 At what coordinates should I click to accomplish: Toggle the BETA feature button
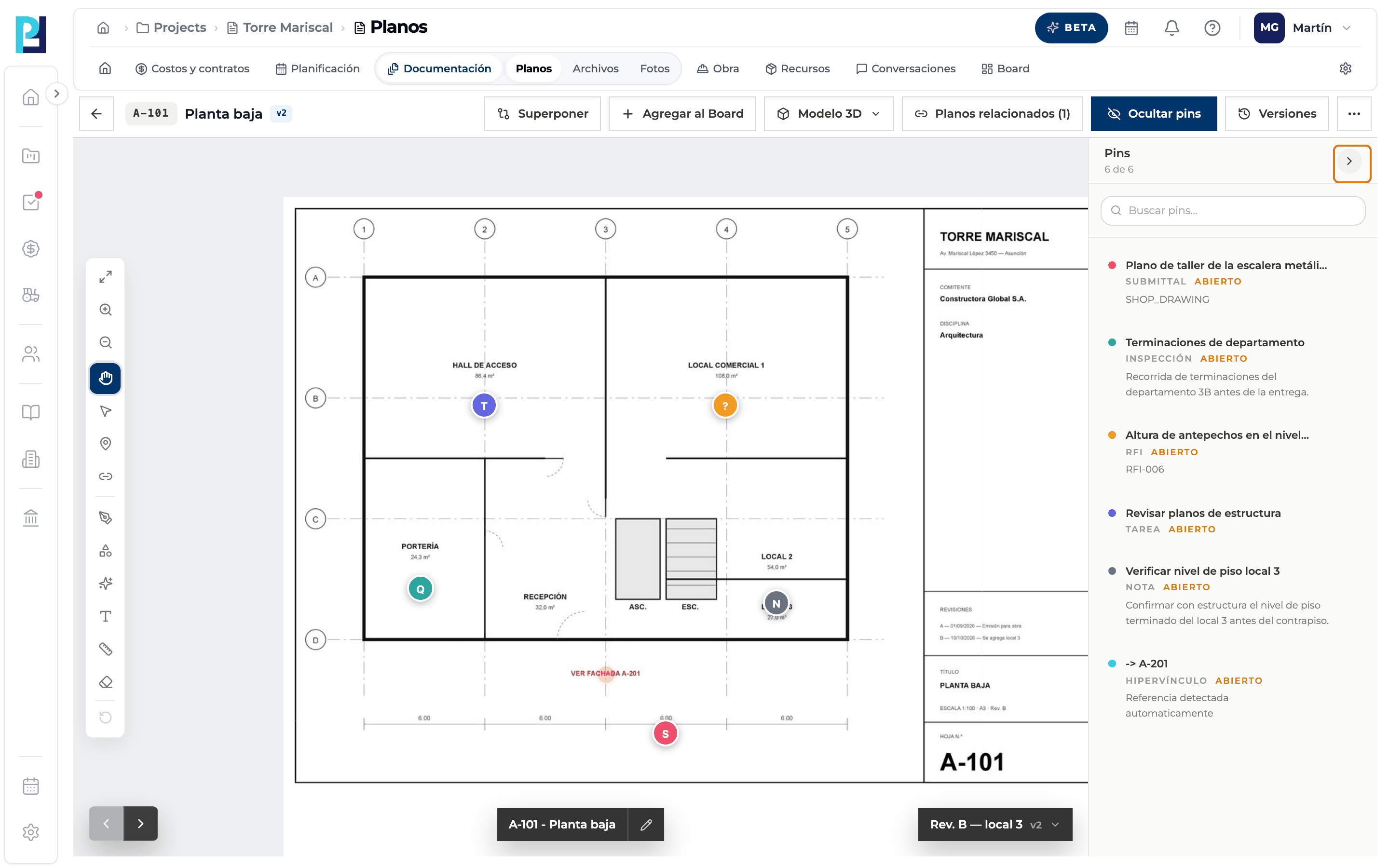click(1071, 27)
